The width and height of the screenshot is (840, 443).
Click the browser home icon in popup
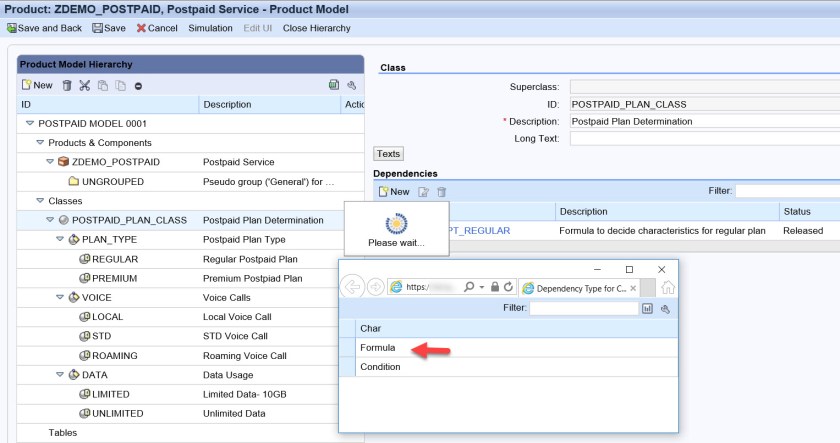point(667,287)
